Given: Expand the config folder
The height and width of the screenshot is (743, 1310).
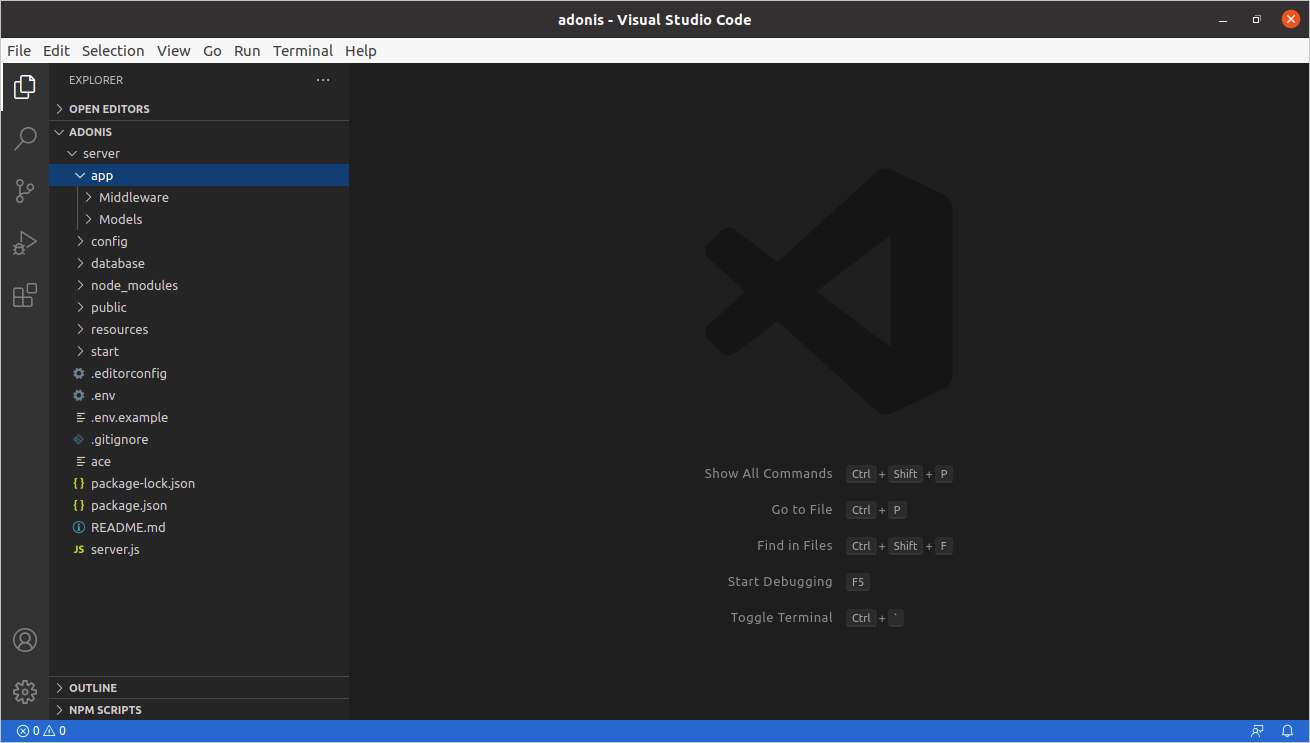Looking at the screenshot, I should (x=80, y=241).
